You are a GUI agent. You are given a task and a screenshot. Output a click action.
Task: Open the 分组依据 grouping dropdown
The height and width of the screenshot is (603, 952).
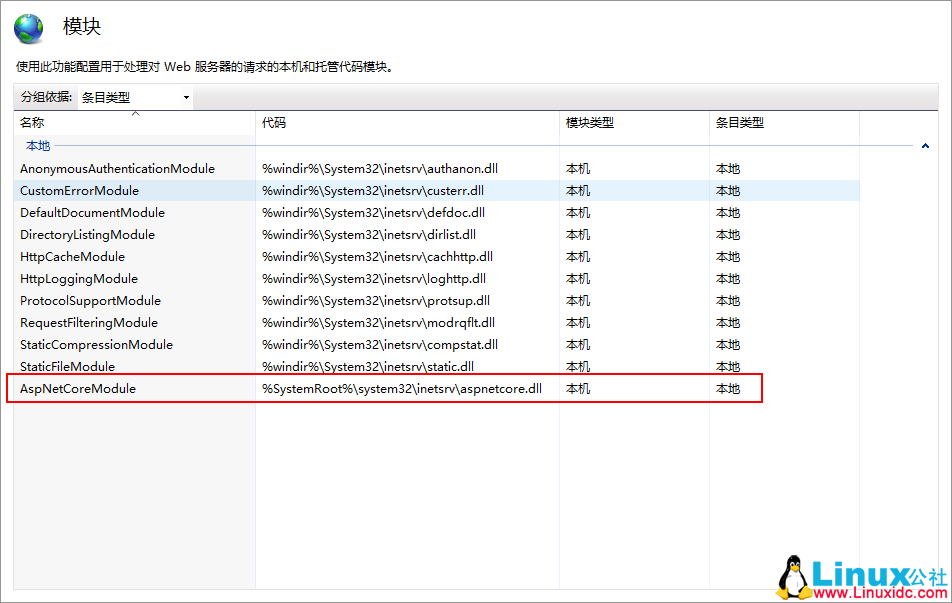click(x=184, y=97)
